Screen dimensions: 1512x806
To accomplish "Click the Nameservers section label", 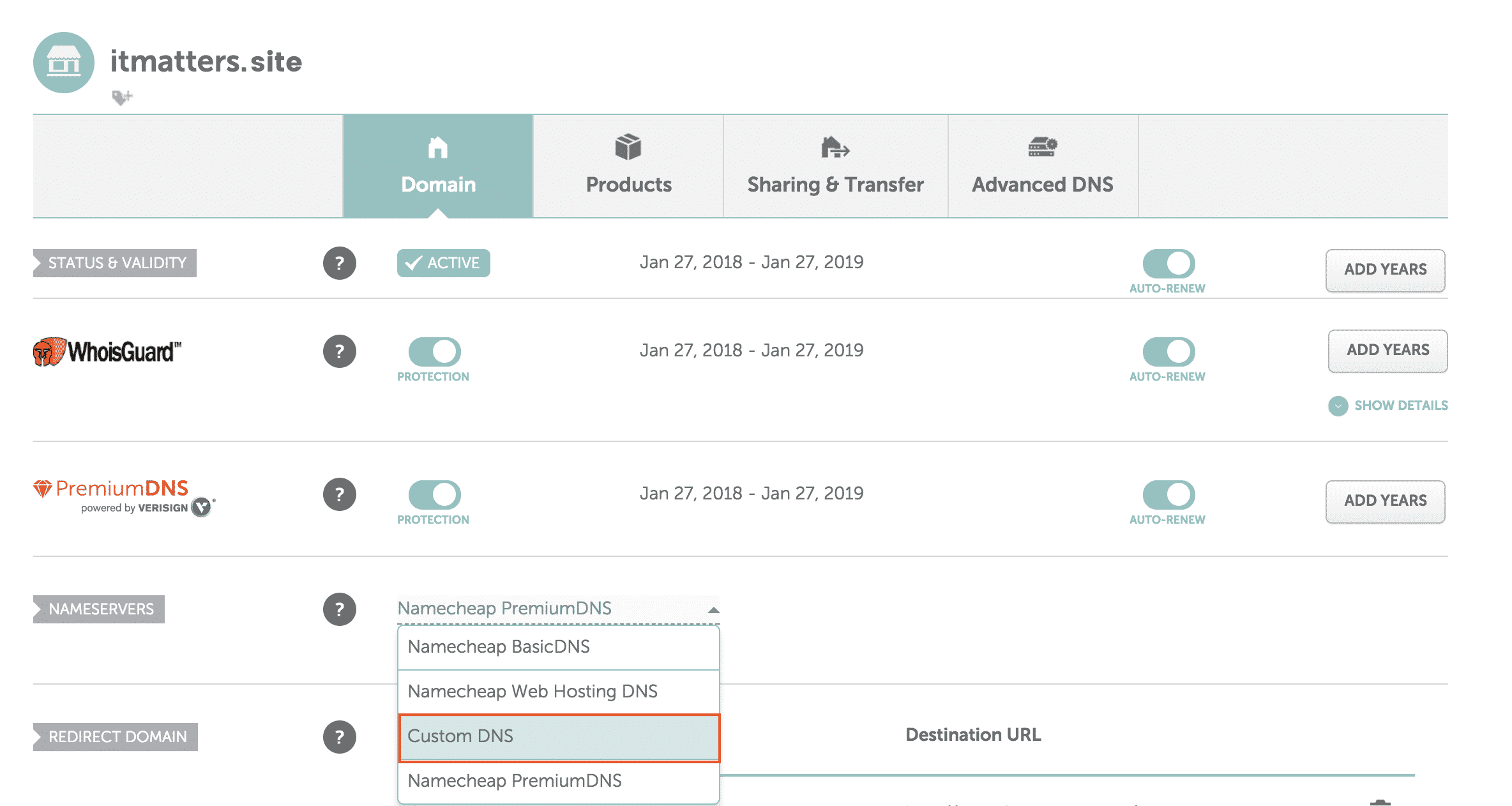I will (x=99, y=609).
